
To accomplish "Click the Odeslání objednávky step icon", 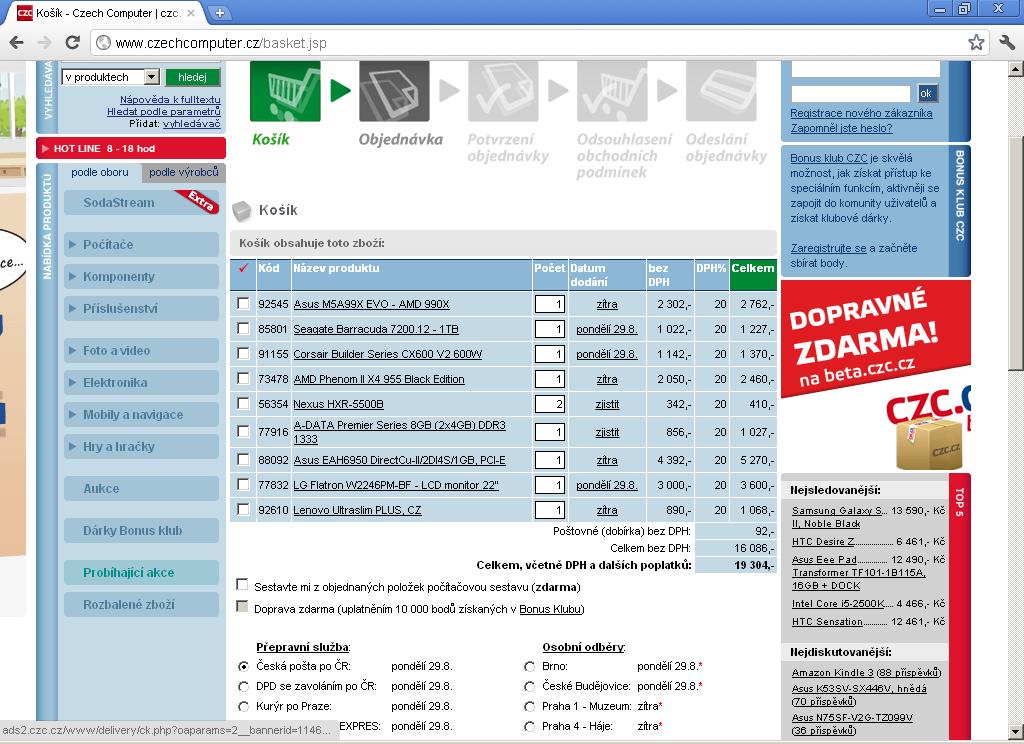I will click(721, 91).
